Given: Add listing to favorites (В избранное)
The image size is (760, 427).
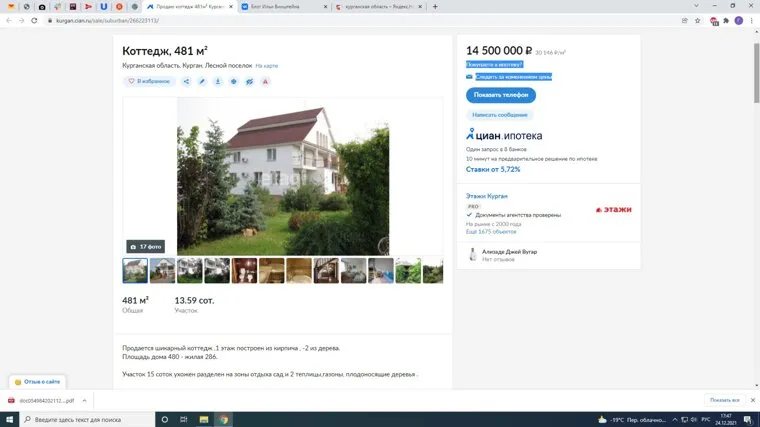Looking at the screenshot, I should [x=149, y=81].
